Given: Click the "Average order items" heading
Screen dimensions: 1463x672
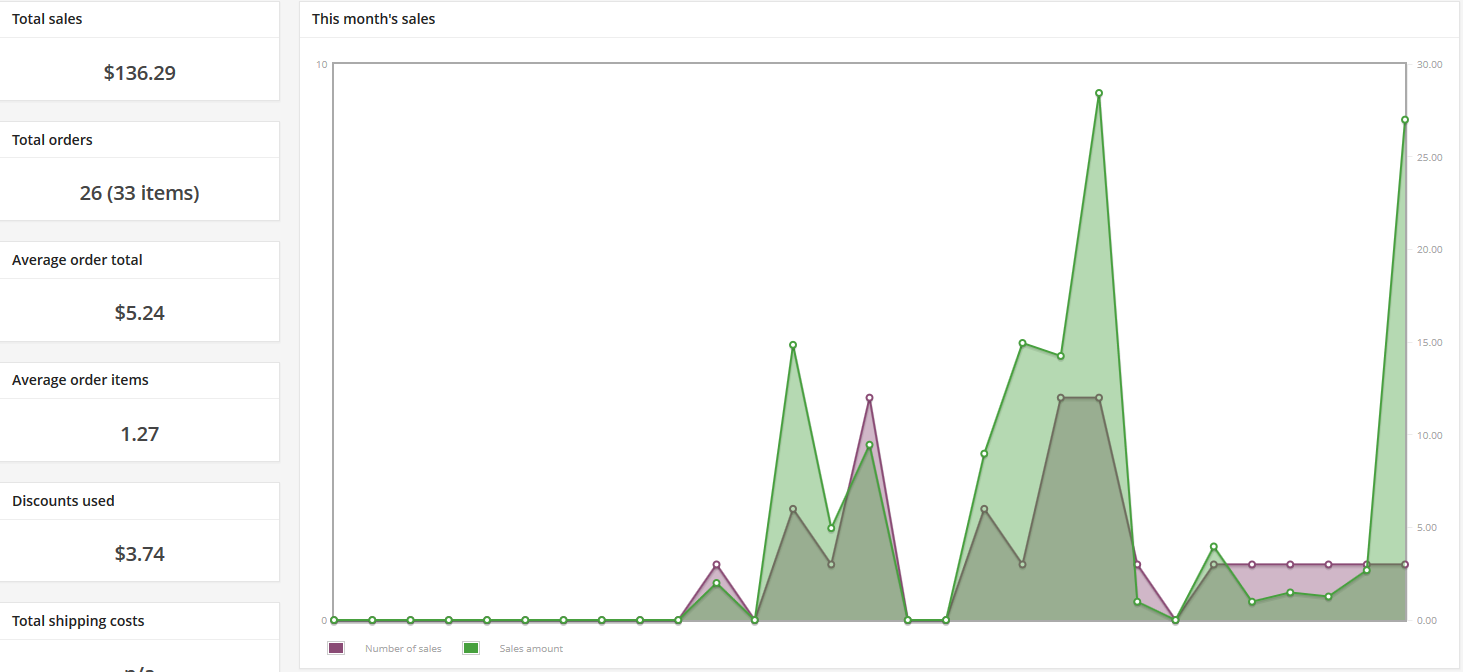Looking at the screenshot, I should [x=80, y=380].
